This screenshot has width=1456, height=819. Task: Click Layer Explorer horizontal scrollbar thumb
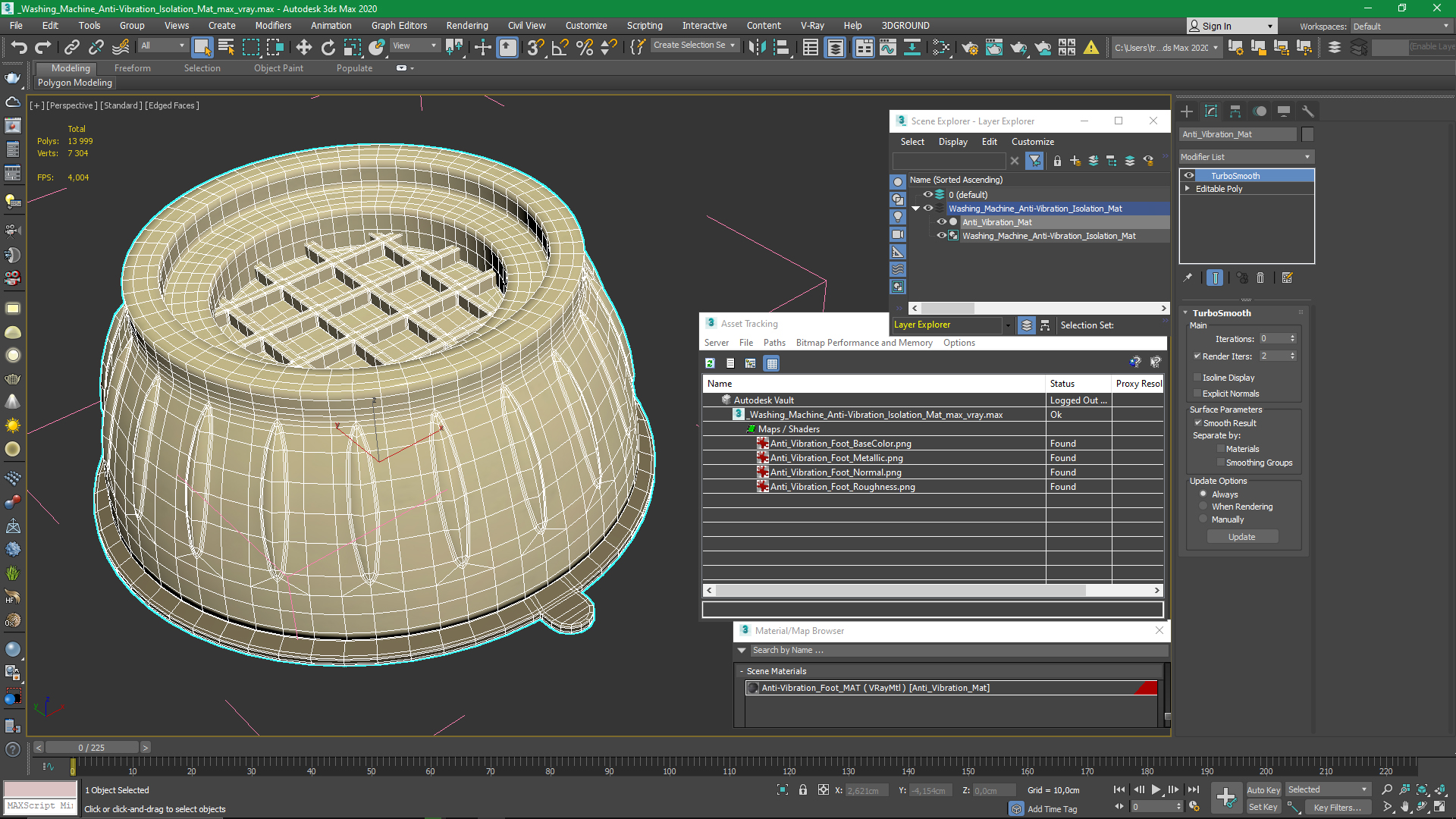pos(948,308)
